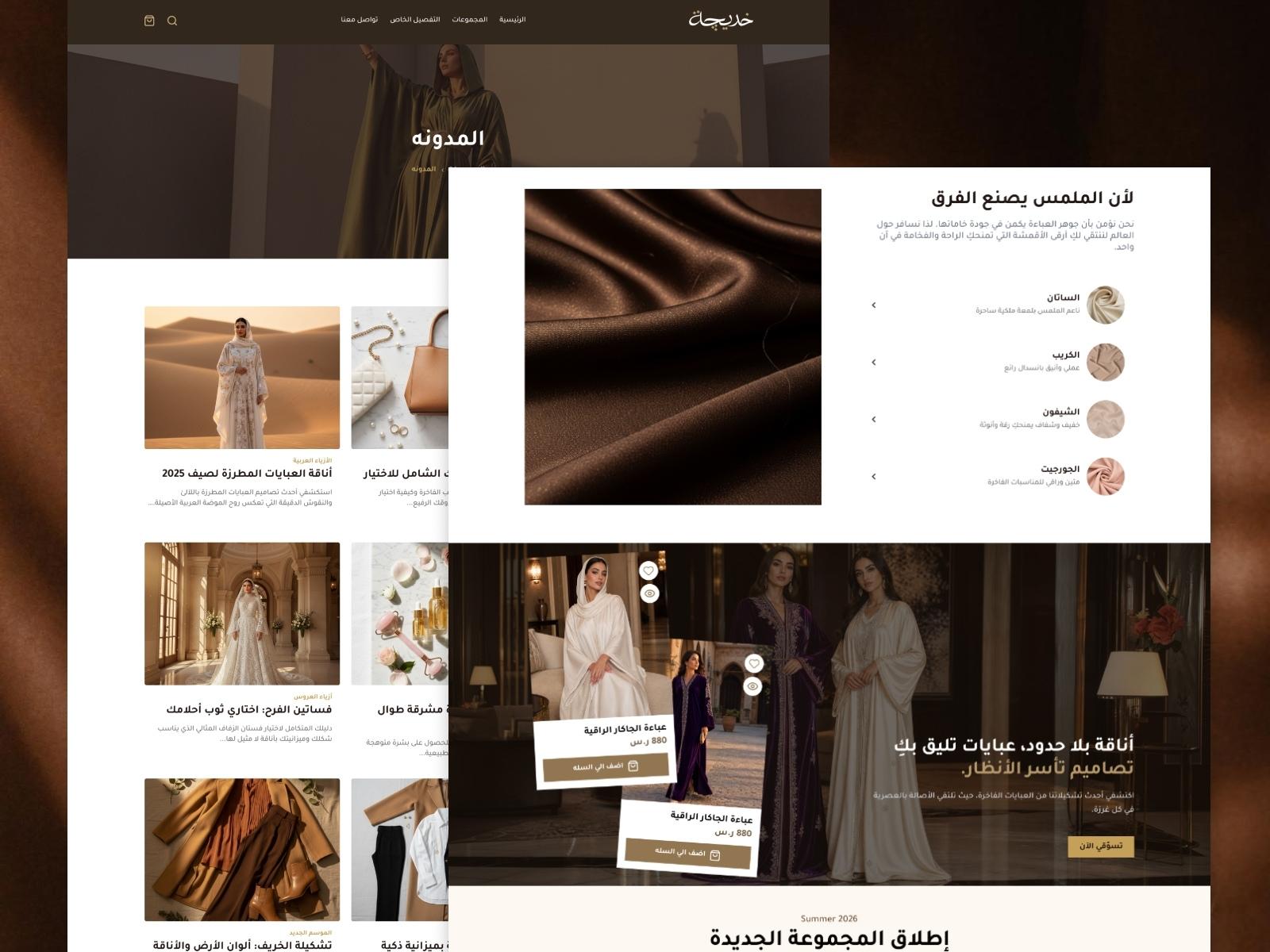Viewport: 1270px width, 952px height.
Task: Open the التفصيل الخاص menu item
Action: click(x=415, y=20)
